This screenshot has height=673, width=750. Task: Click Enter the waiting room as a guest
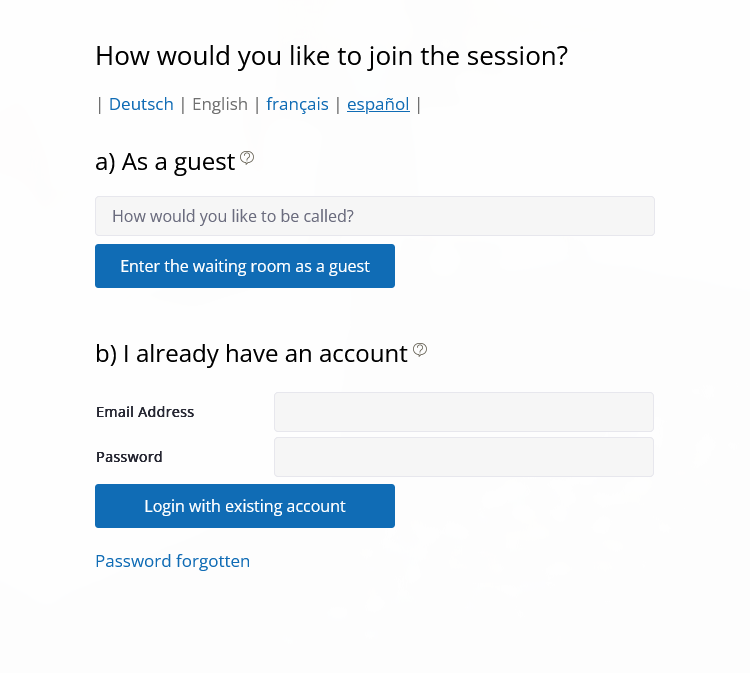point(245,266)
